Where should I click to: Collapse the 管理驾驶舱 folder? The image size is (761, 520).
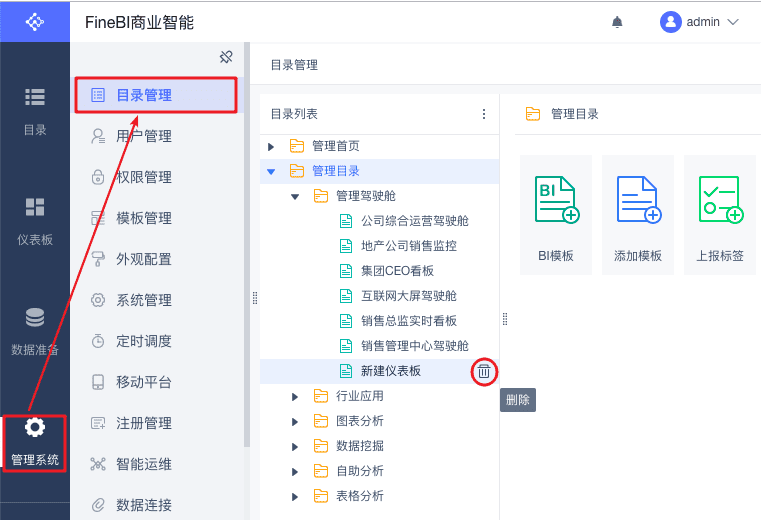(x=295, y=196)
